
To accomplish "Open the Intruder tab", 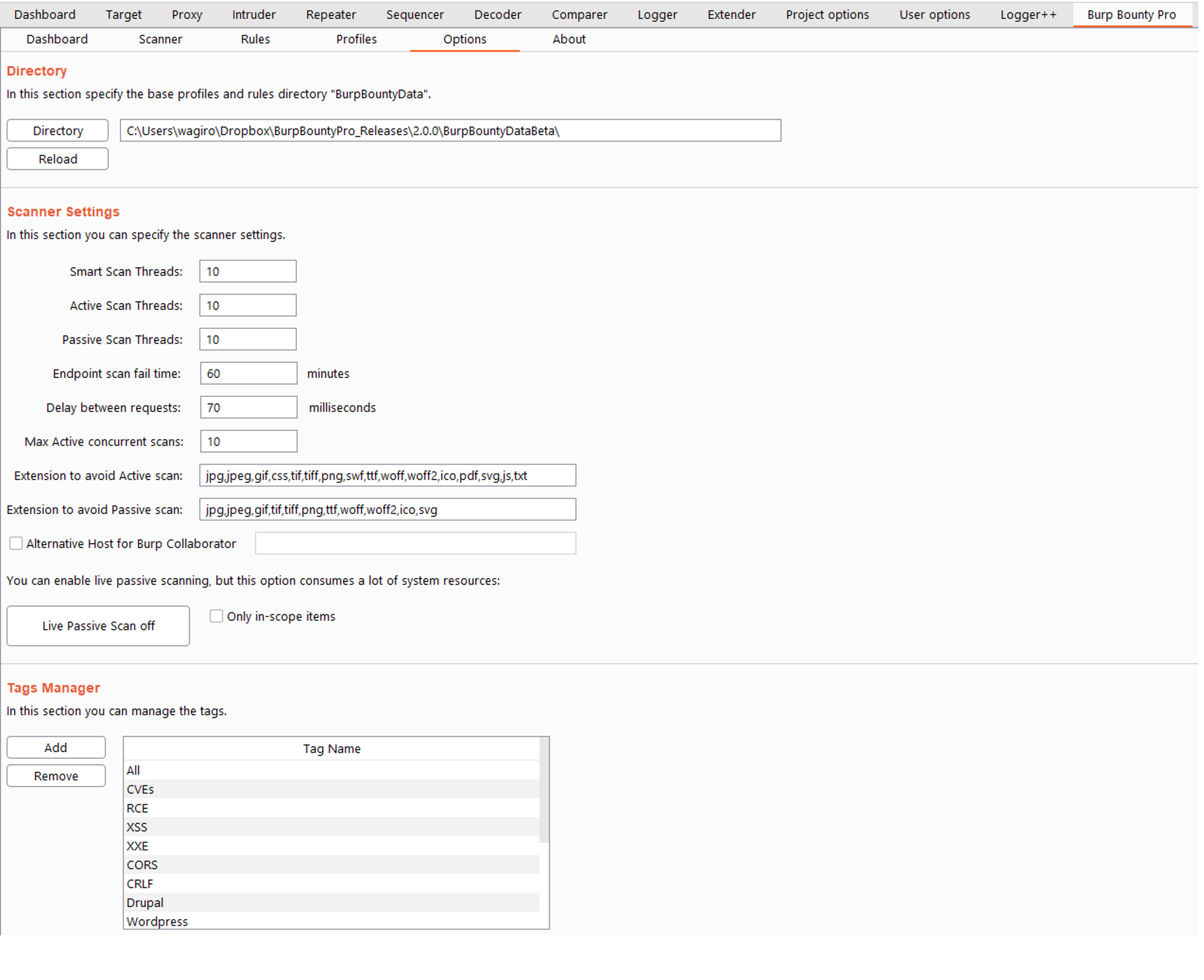I will [253, 14].
